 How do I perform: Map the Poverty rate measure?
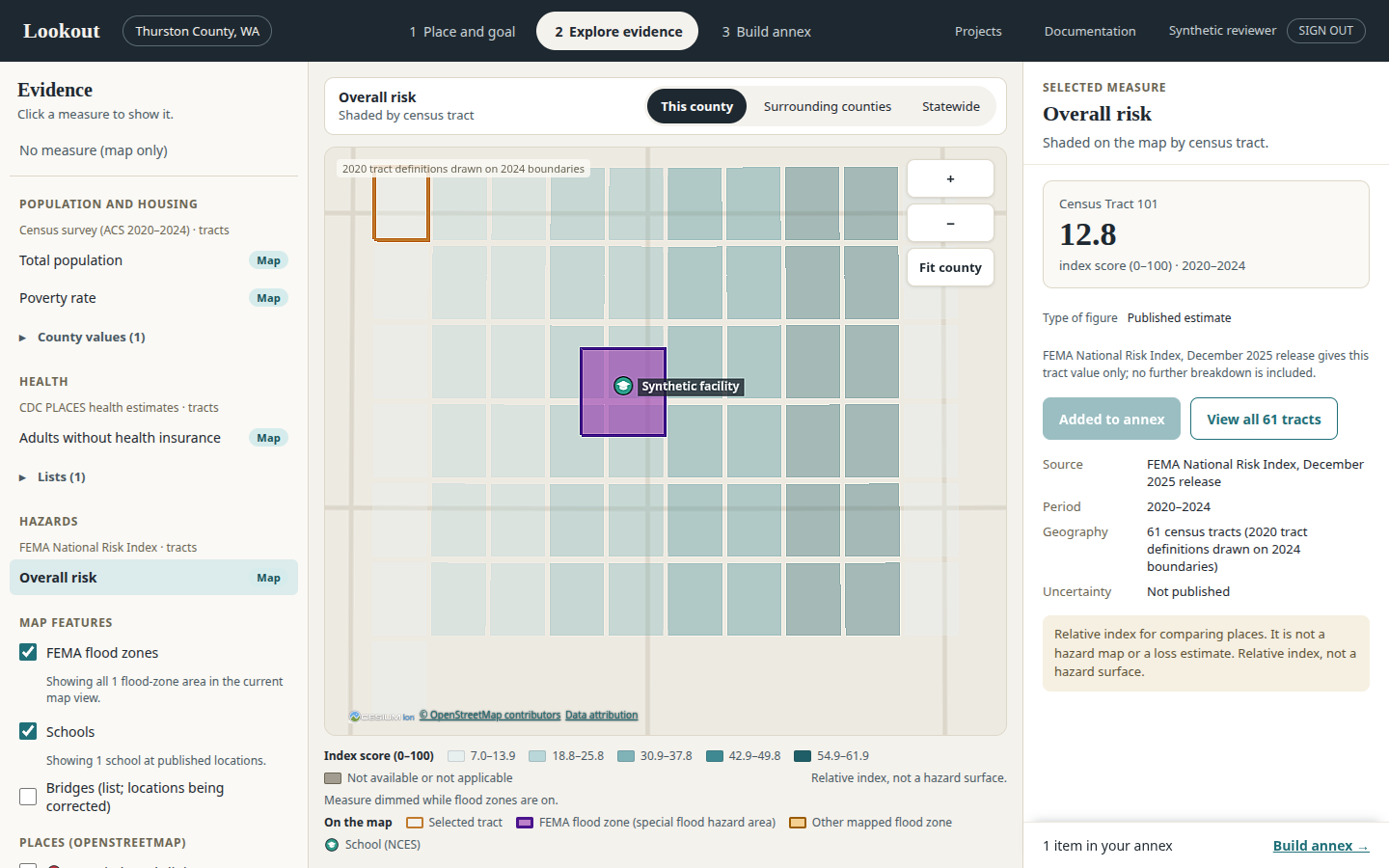point(268,298)
